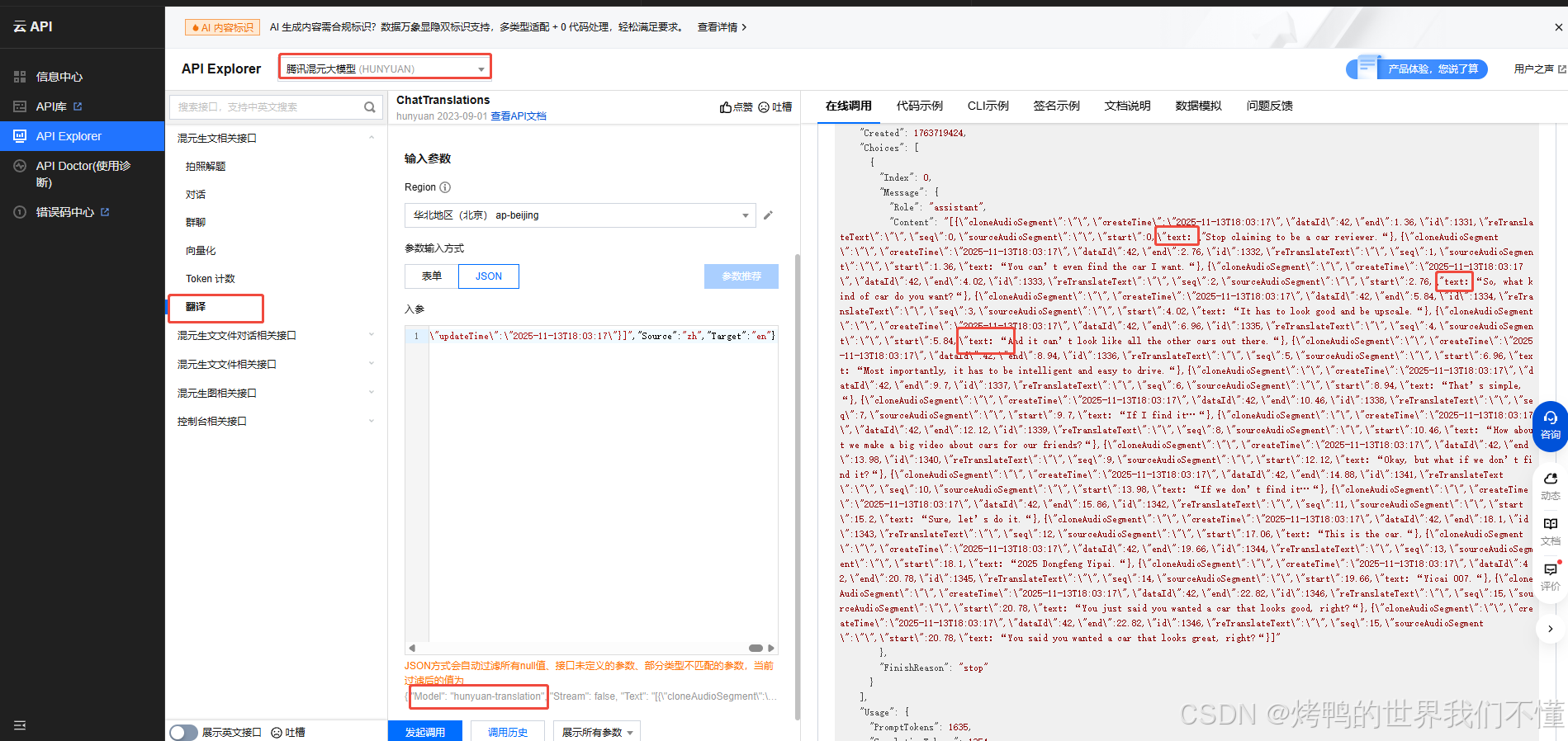Select Token 计数 API

click(211, 279)
